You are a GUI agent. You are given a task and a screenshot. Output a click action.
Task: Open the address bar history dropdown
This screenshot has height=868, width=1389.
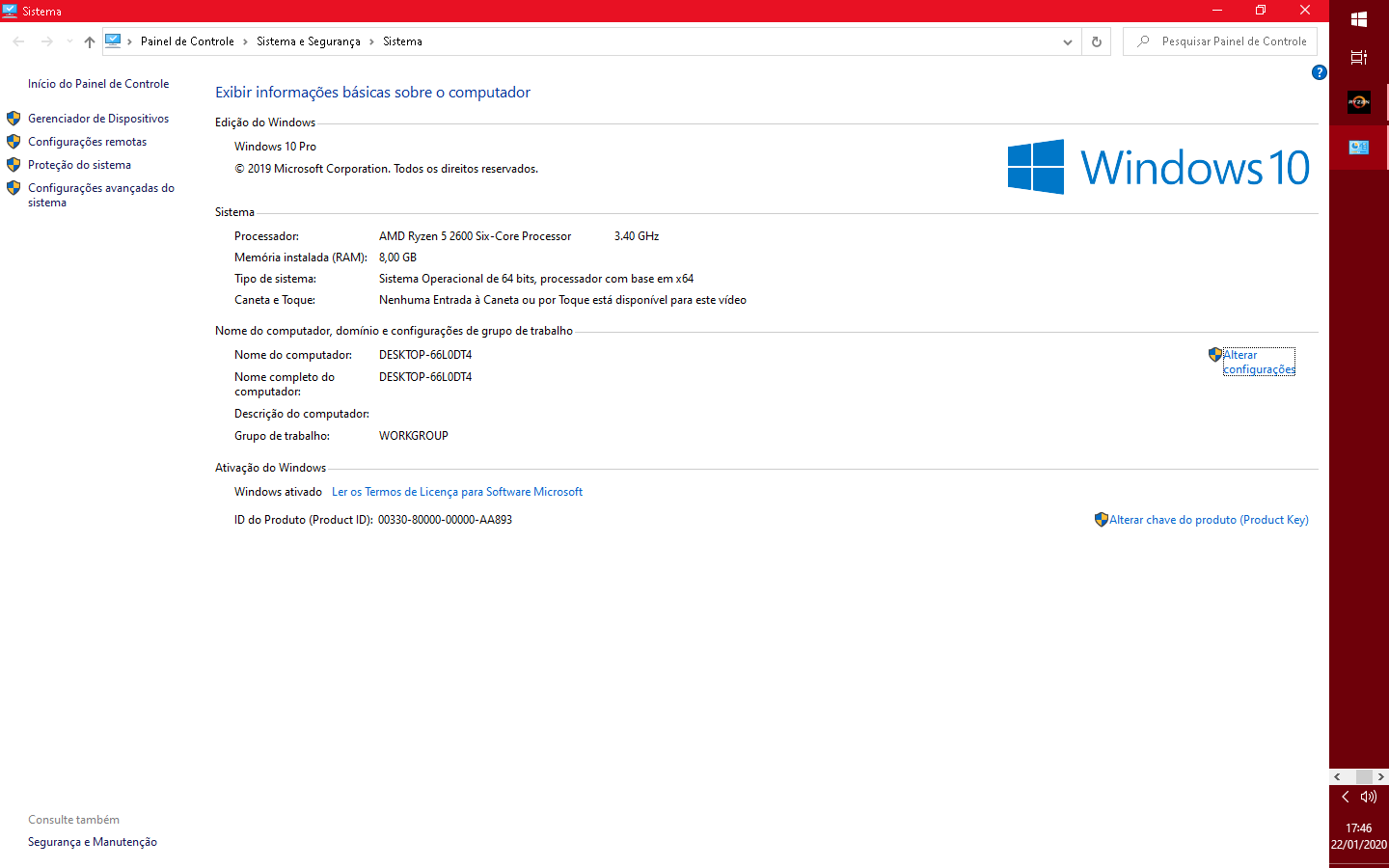[x=1067, y=41]
